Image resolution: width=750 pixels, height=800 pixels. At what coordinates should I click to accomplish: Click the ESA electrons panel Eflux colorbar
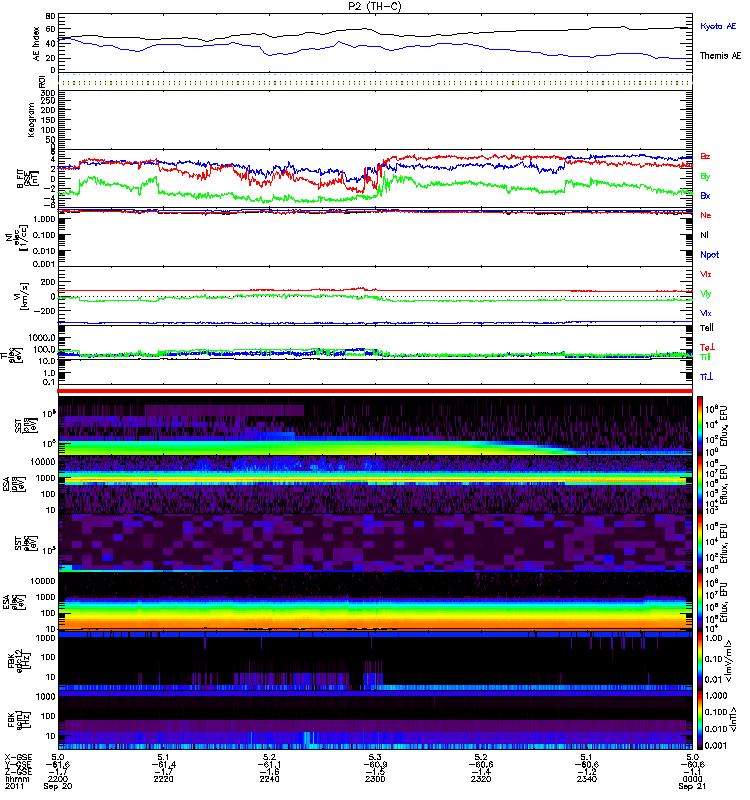click(700, 602)
